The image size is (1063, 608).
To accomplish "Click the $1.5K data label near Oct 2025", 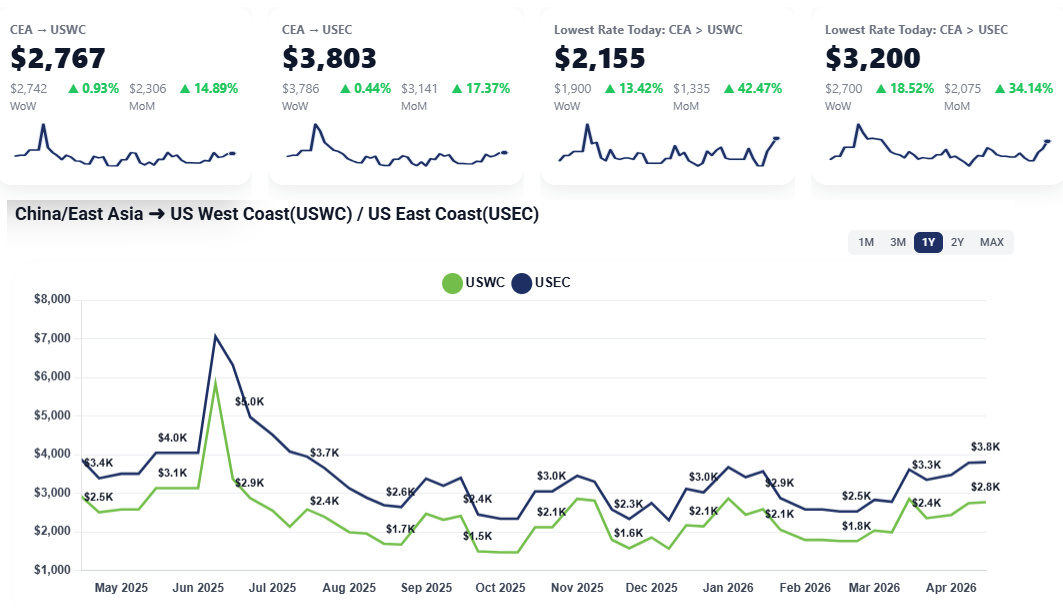I will point(477,536).
